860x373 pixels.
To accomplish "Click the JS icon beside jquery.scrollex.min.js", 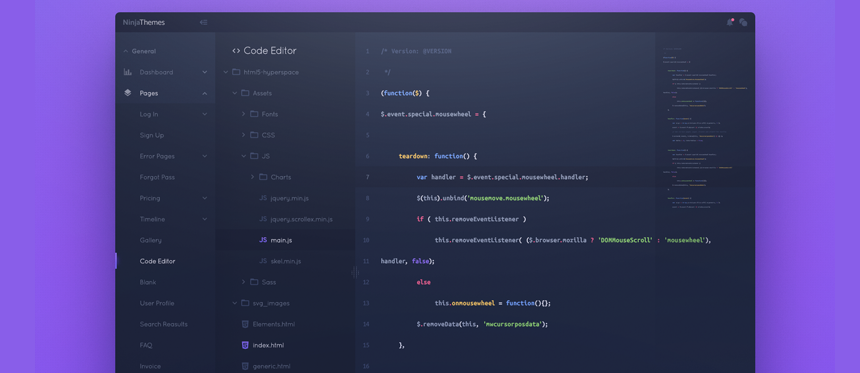I will point(263,219).
